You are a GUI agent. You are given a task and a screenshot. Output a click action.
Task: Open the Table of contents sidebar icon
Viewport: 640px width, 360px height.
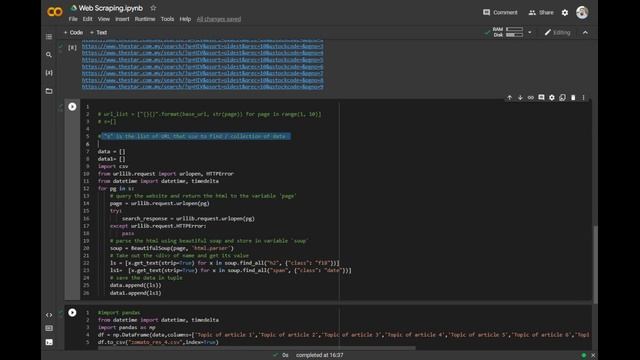tap(49, 37)
